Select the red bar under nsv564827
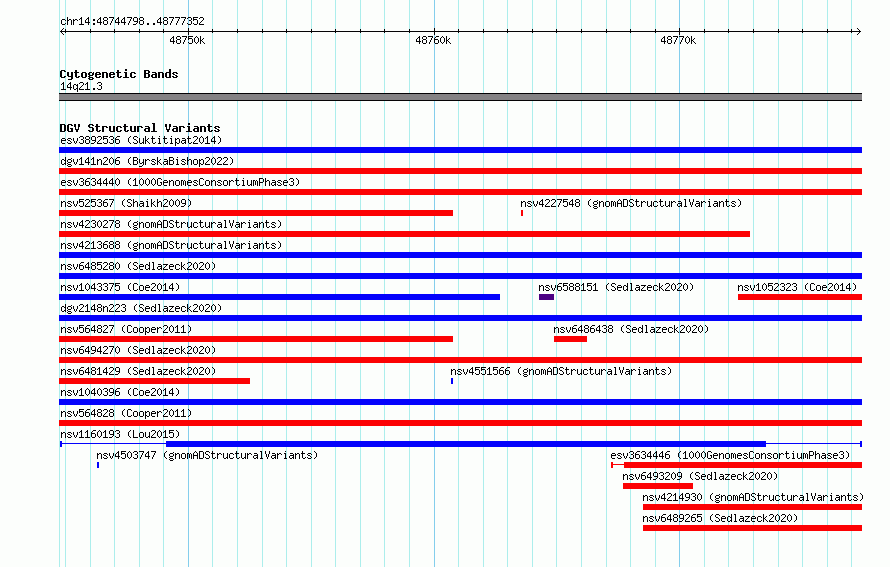 pos(256,339)
